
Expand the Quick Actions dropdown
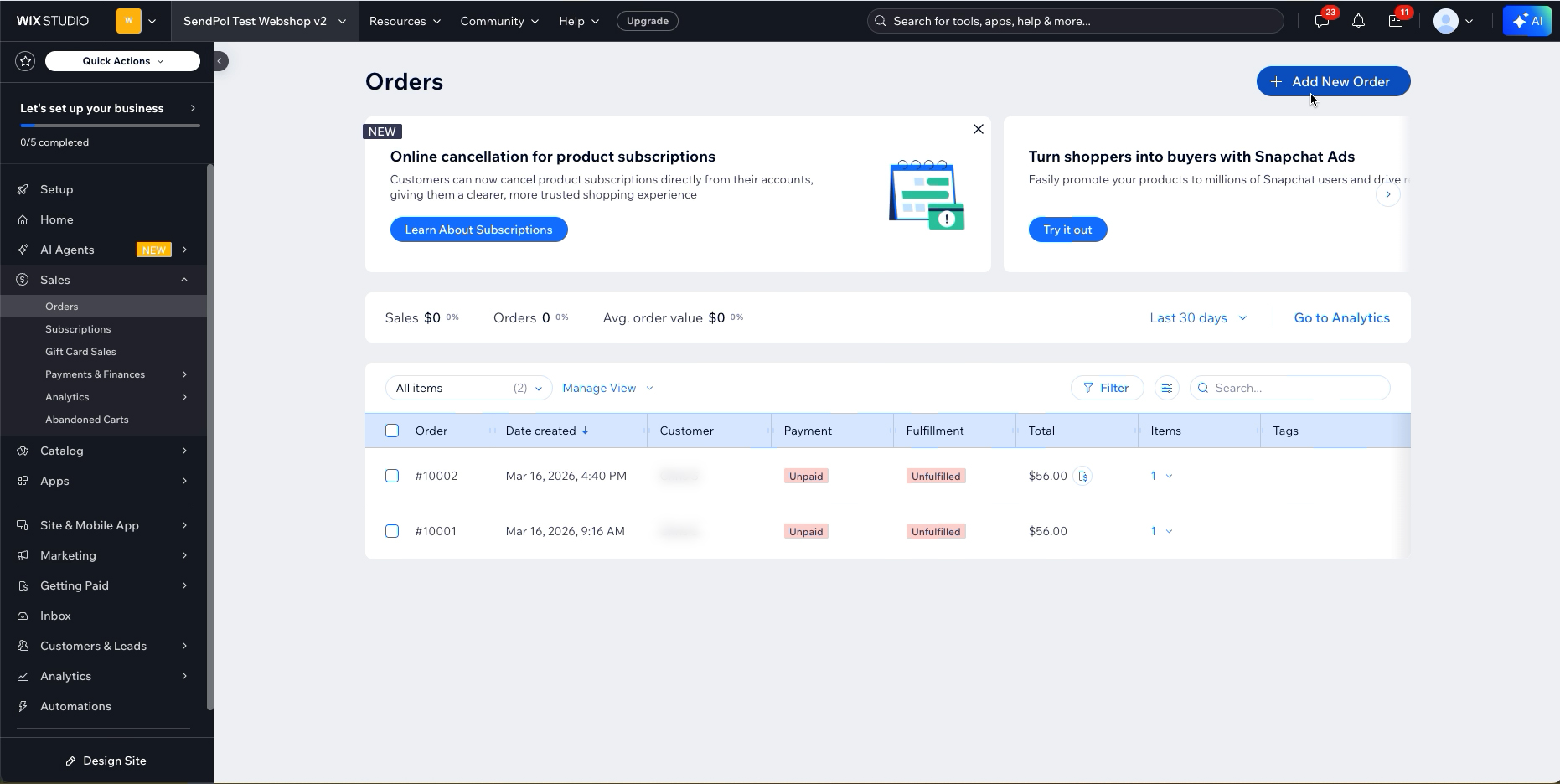coord(122,61)
